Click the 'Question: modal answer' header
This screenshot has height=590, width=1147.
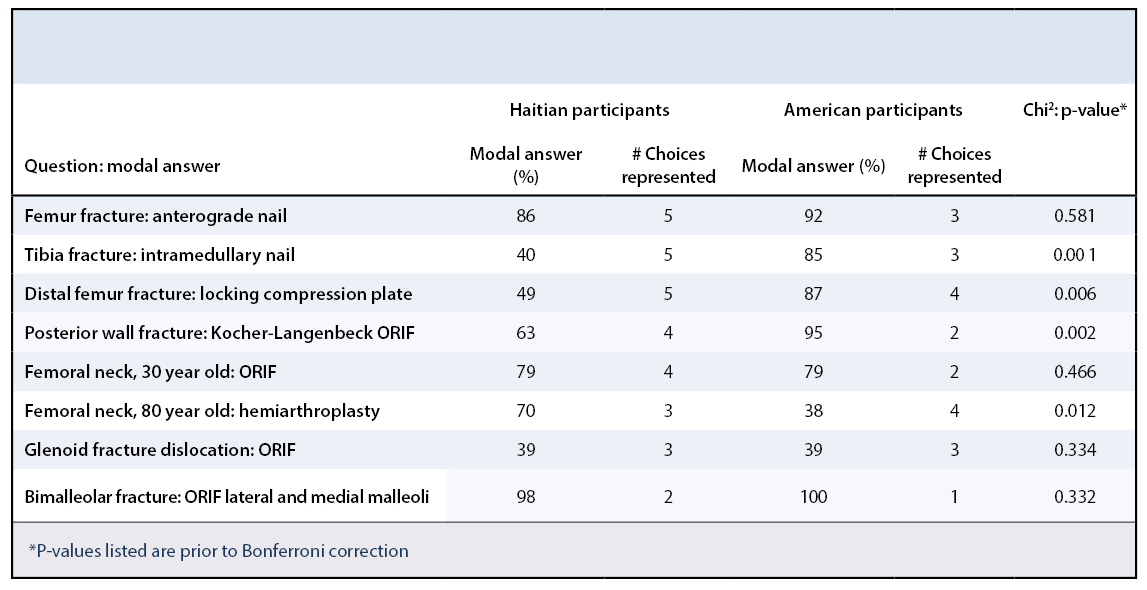(x=122, y=166)
